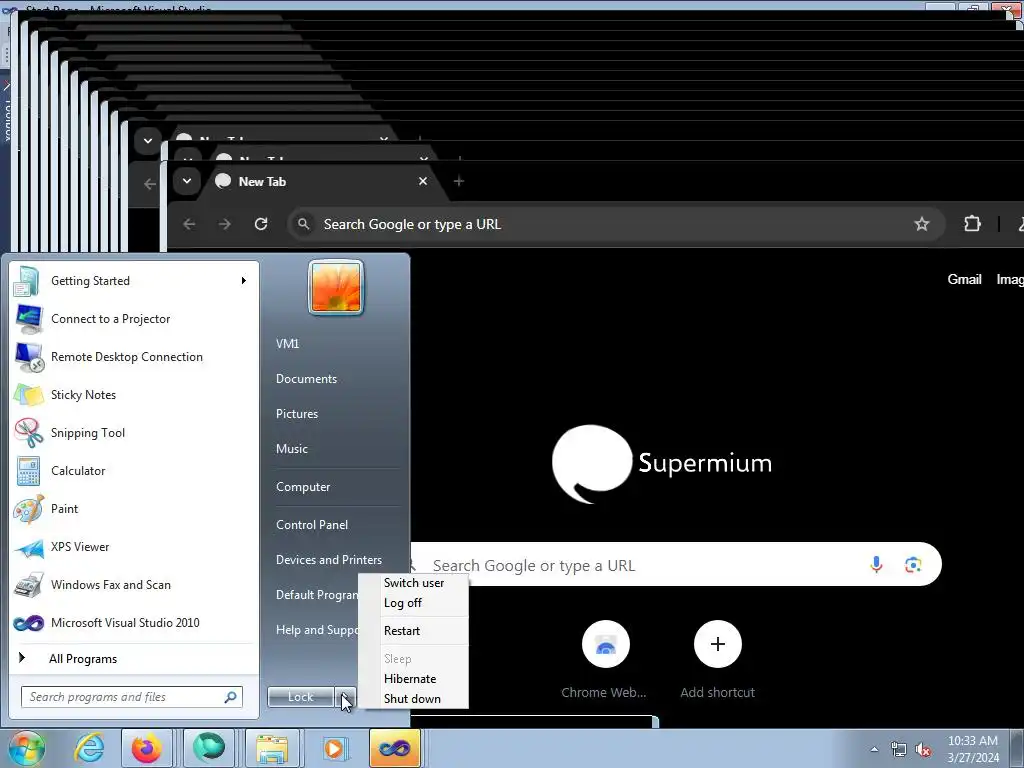1024x768 pixels.
Task: Click the muted volume tray icon
Action: [923, 749]
